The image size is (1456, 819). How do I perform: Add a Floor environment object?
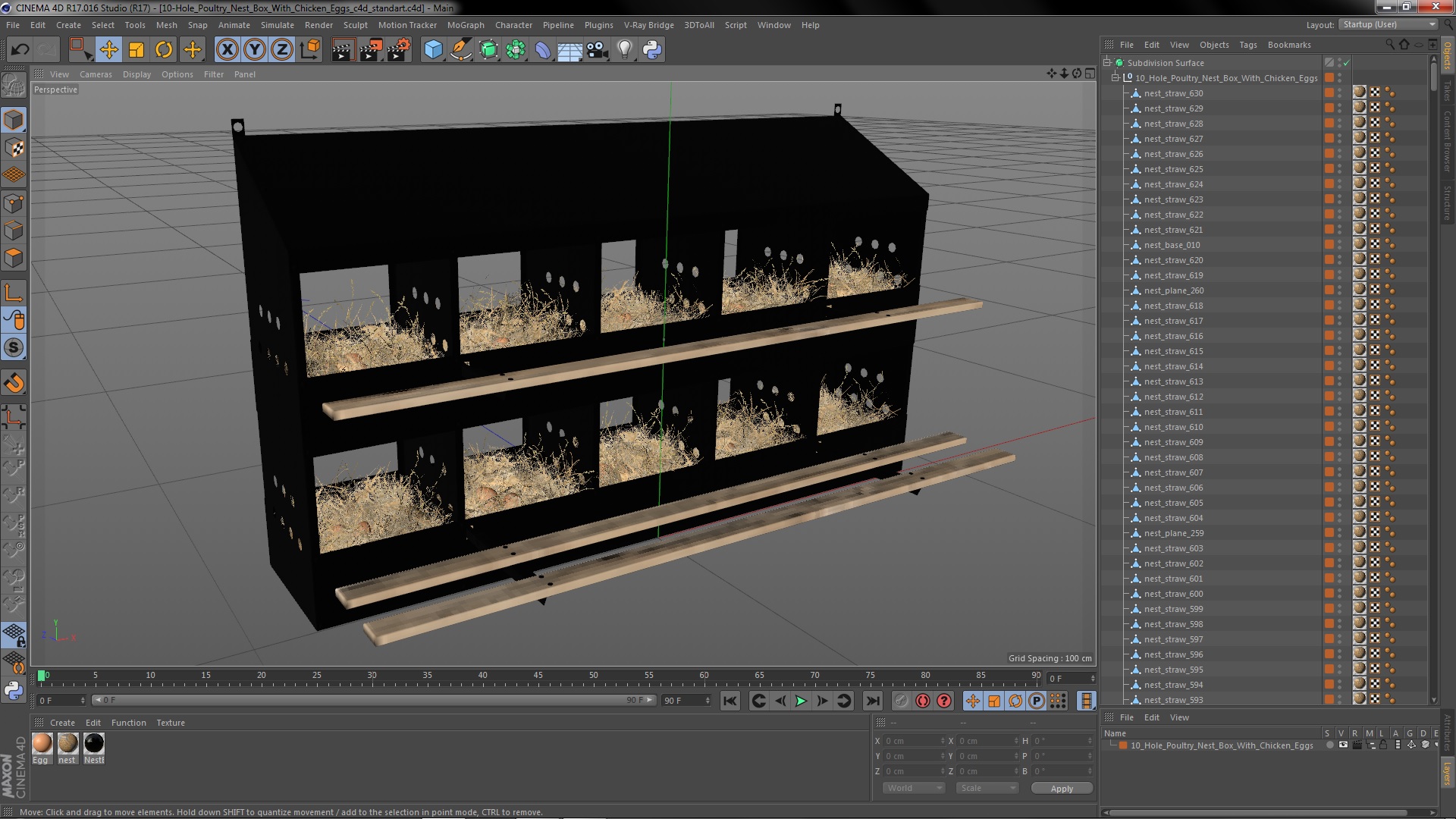tap(570, 50)
